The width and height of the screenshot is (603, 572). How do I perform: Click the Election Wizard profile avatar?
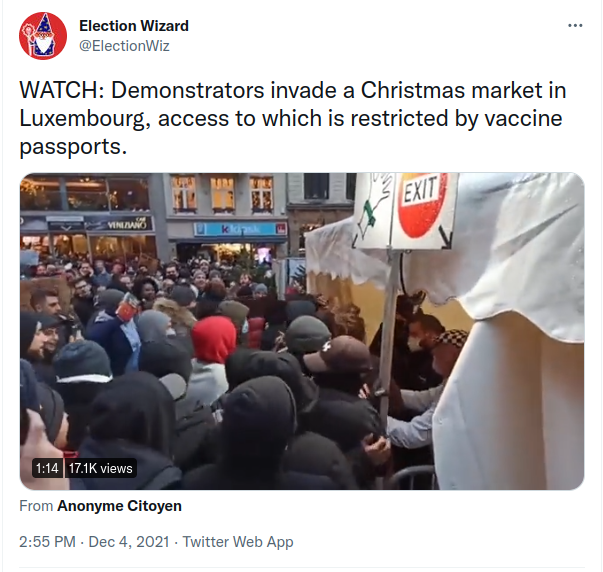click(x=43, y=36)
